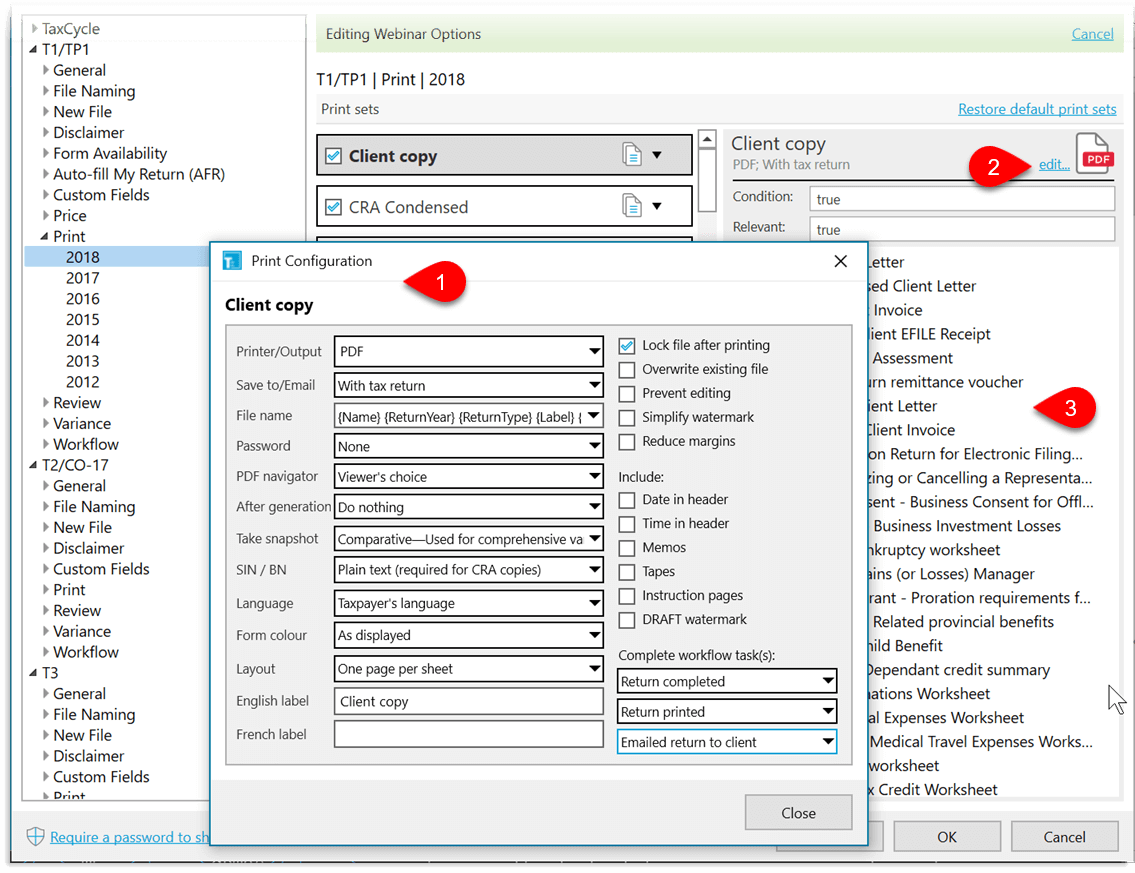This screenshot has width=1135, height=873.
Task: Open After generation dropdown
Action: 468,507
